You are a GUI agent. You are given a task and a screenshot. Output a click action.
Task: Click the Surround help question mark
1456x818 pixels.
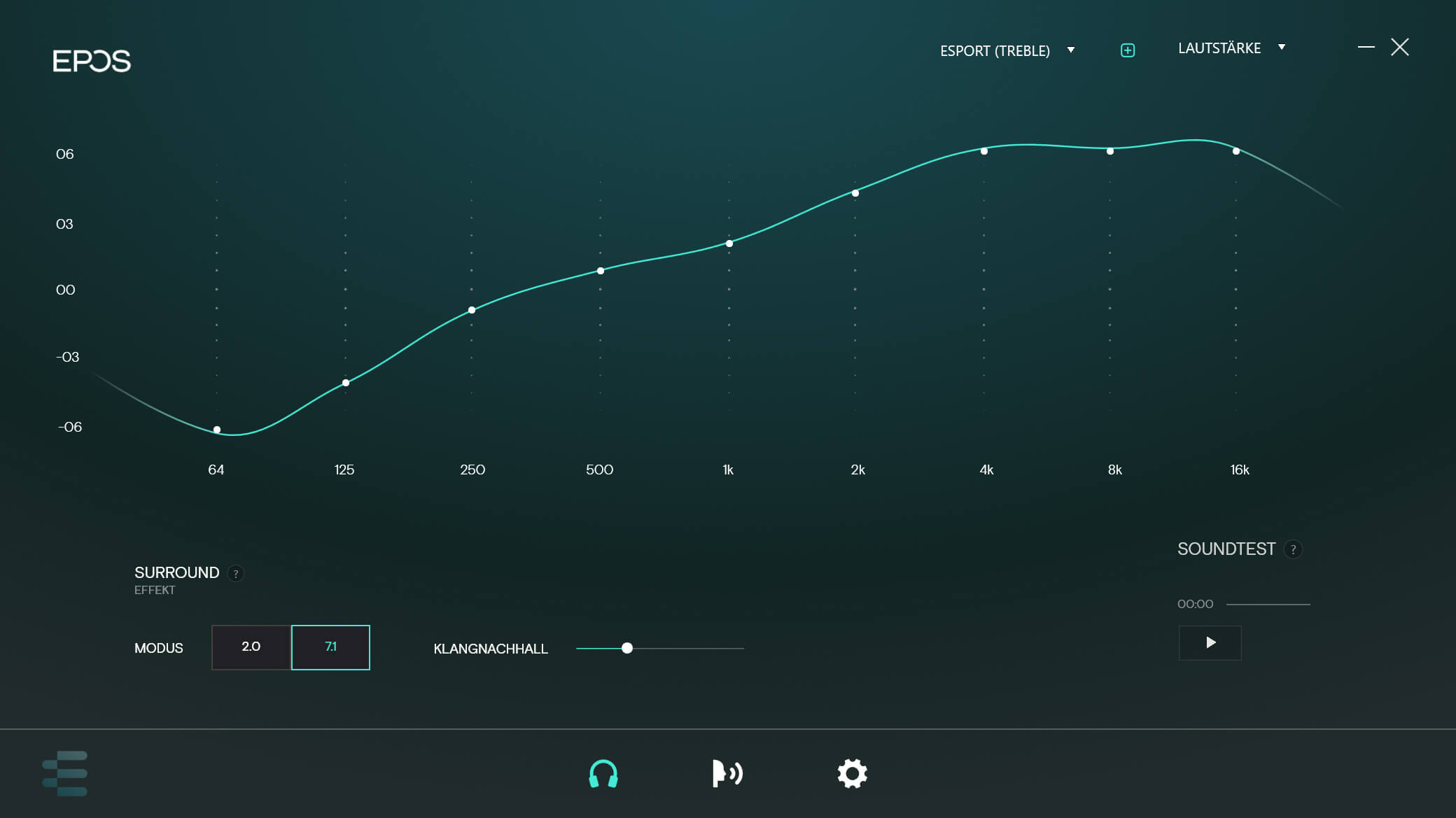click(236, 574)
